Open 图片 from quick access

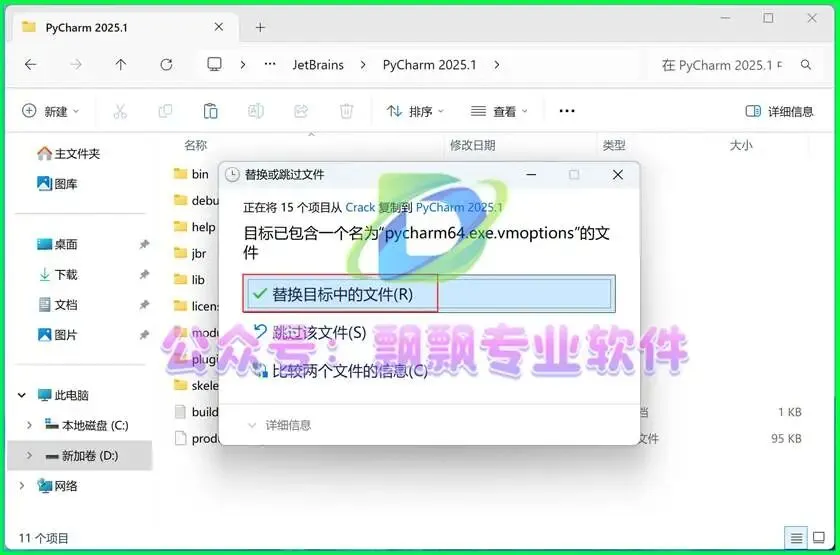57,335
